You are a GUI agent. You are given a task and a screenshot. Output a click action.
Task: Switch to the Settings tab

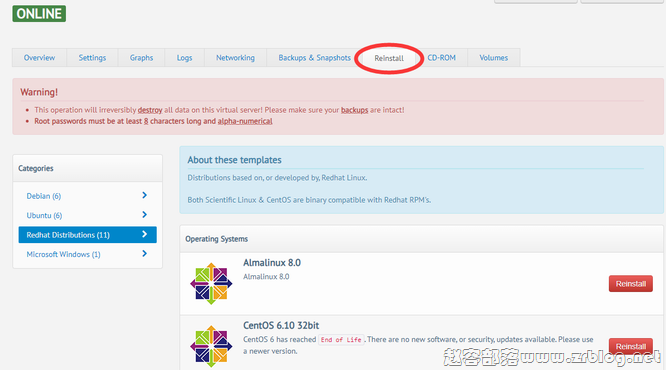click(92, 58)
